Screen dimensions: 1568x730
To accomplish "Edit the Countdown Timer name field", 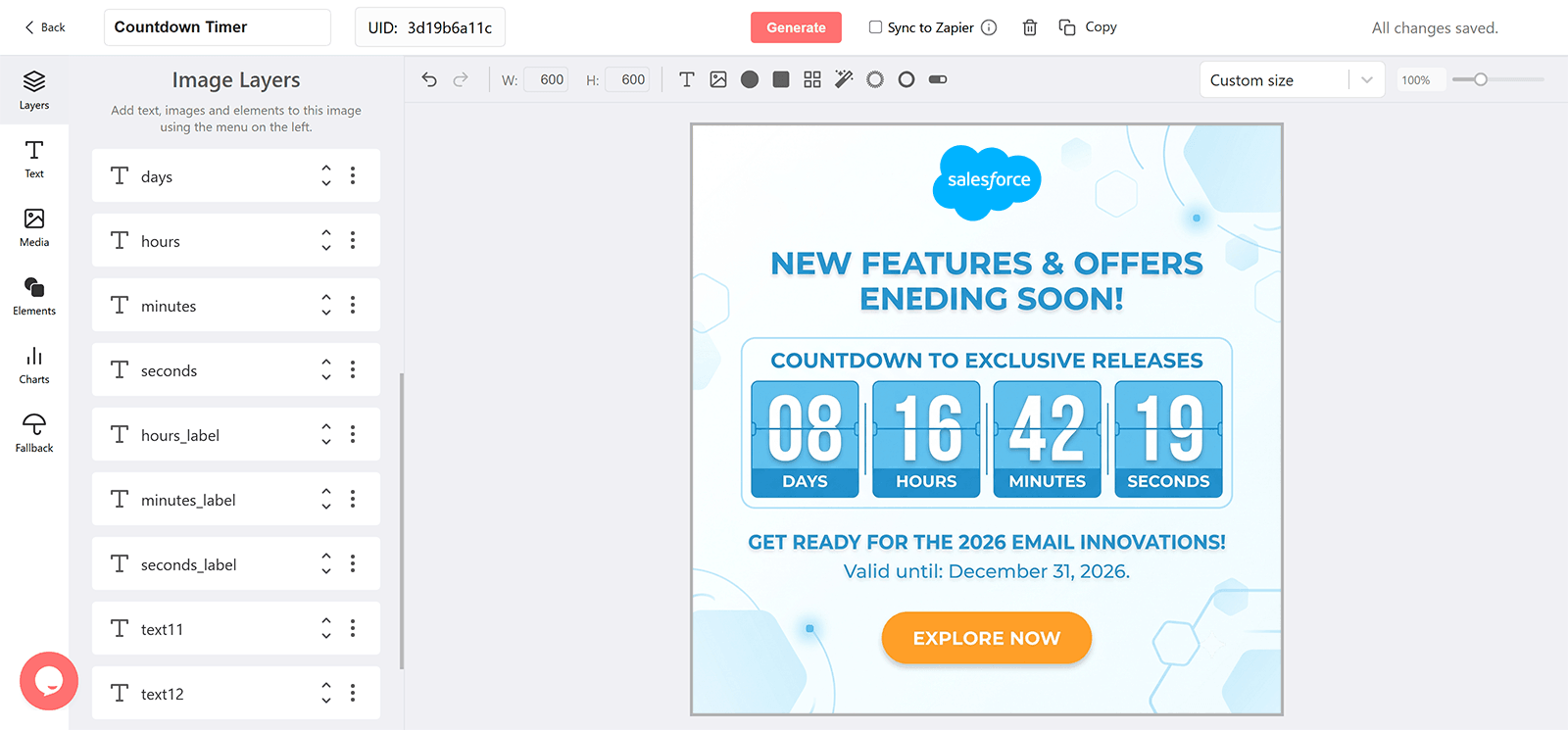I will coord(217,27).
